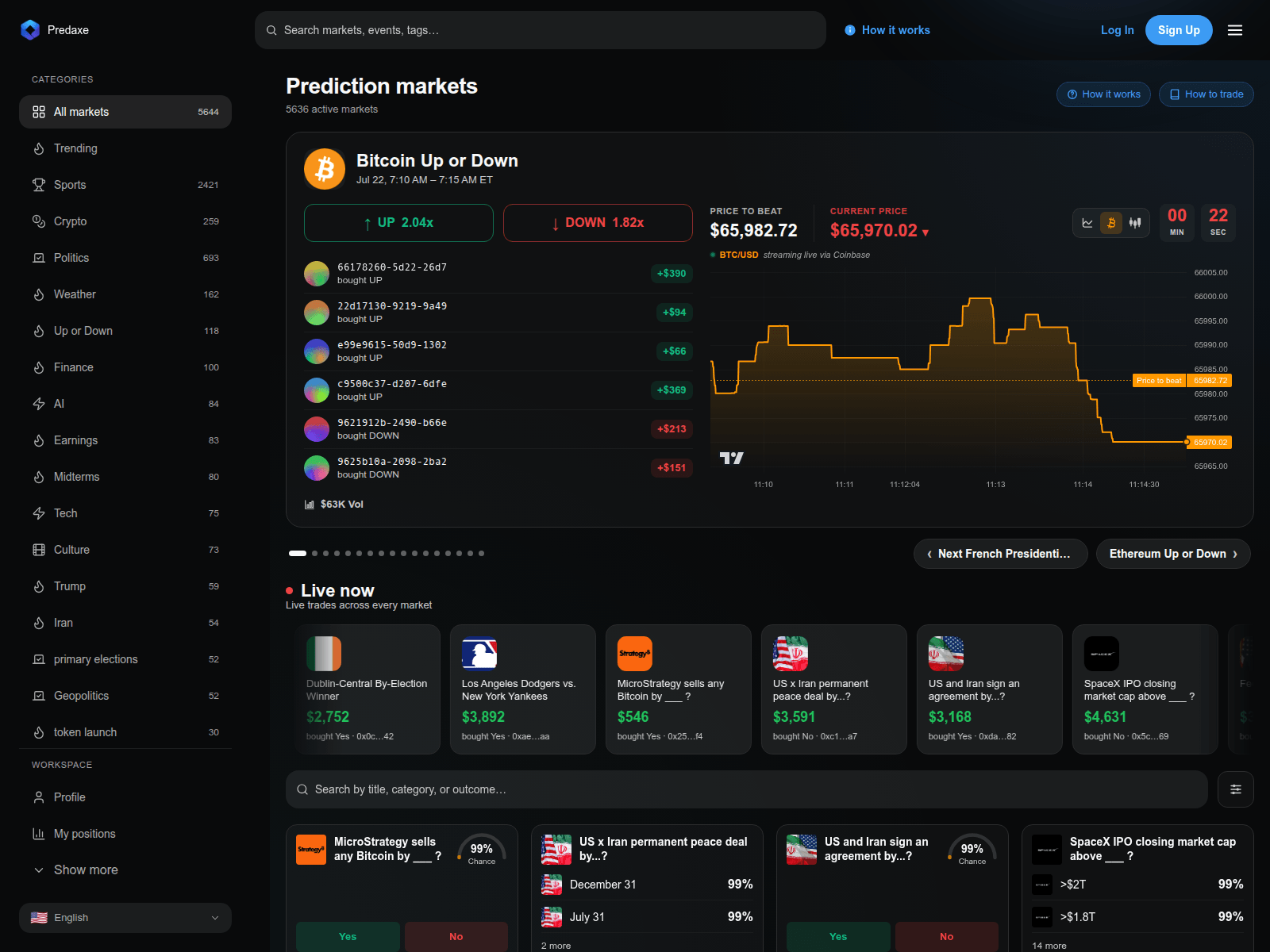The height and width of the screenshot is (952, 1270).
Task: Open the Midterms category
Action: pos(125,477)
